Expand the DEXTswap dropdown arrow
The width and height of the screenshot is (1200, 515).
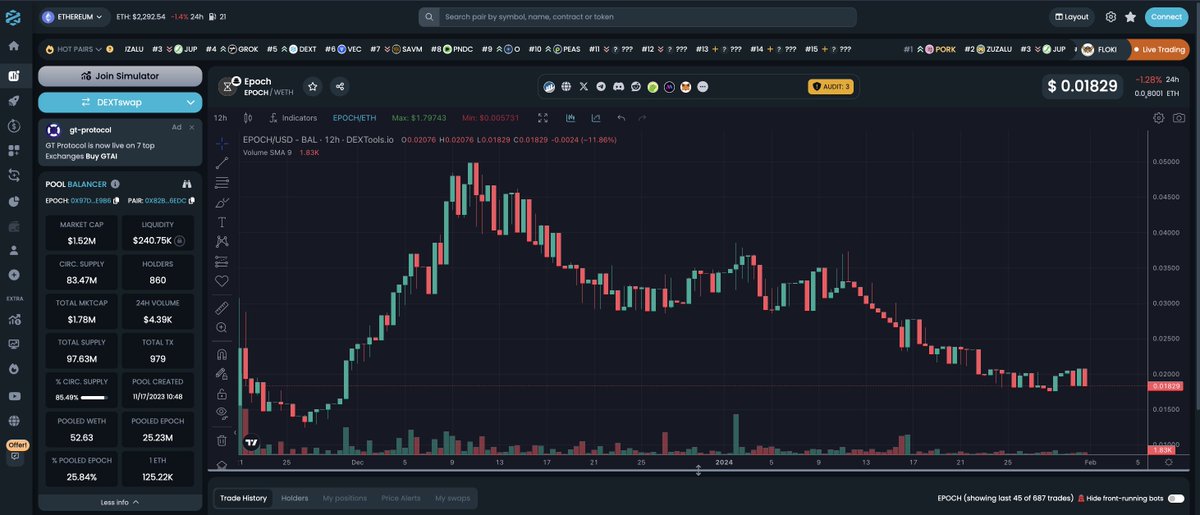[190, 102]
